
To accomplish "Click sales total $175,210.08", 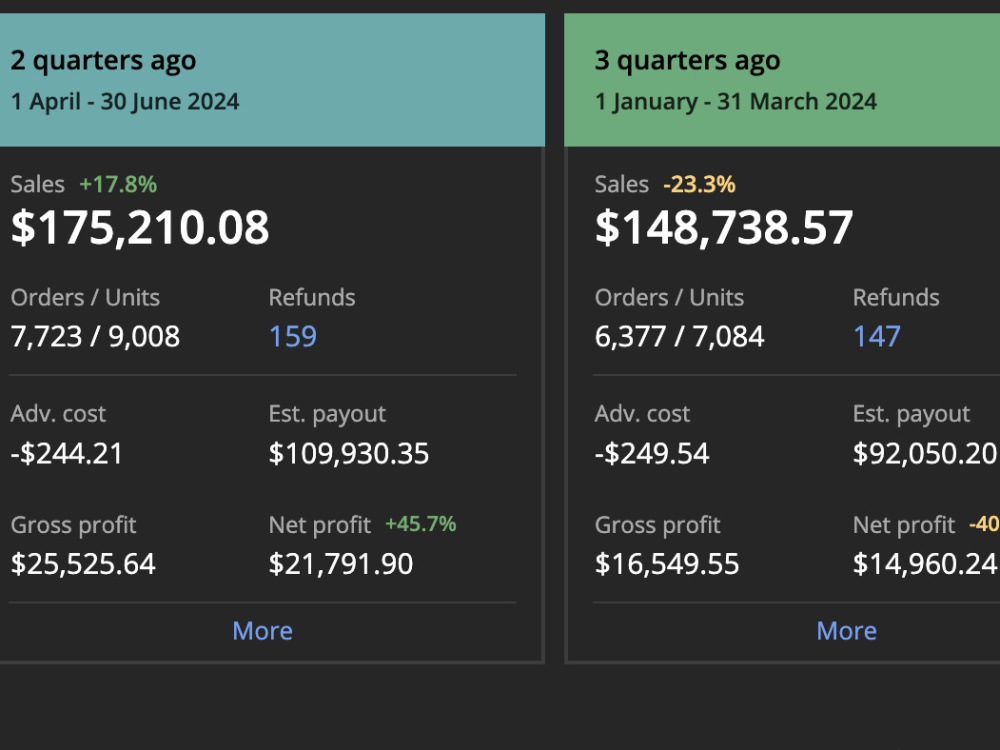I will click(140, 228).
